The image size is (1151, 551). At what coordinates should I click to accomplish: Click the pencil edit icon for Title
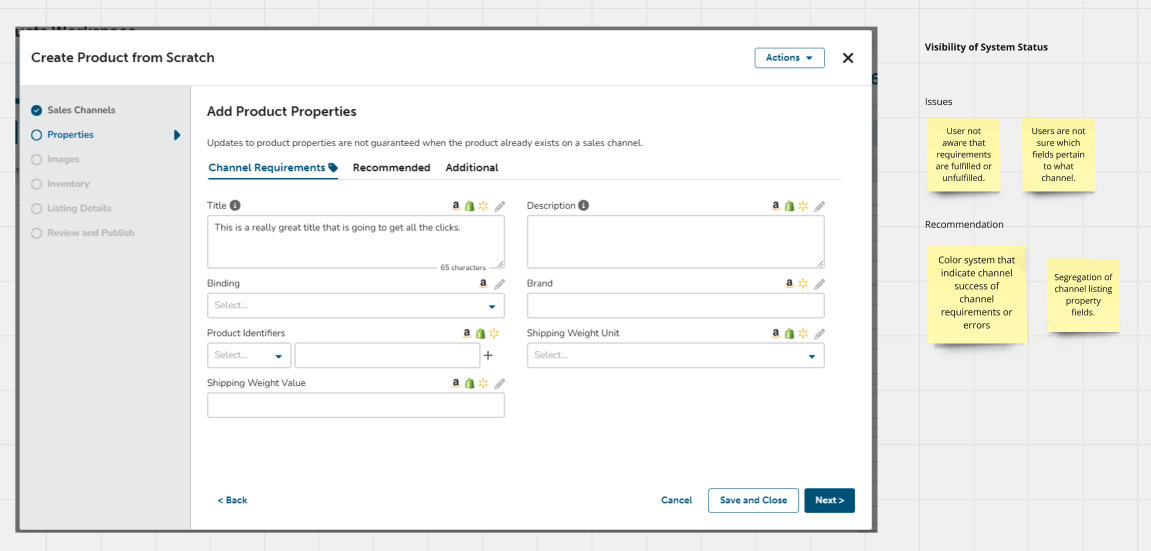(500, 206)
